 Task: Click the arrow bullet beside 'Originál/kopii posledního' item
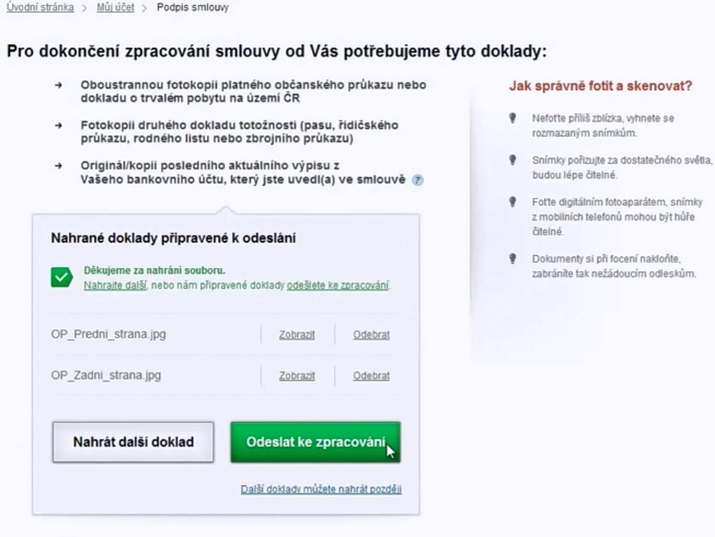coord(58,165)
